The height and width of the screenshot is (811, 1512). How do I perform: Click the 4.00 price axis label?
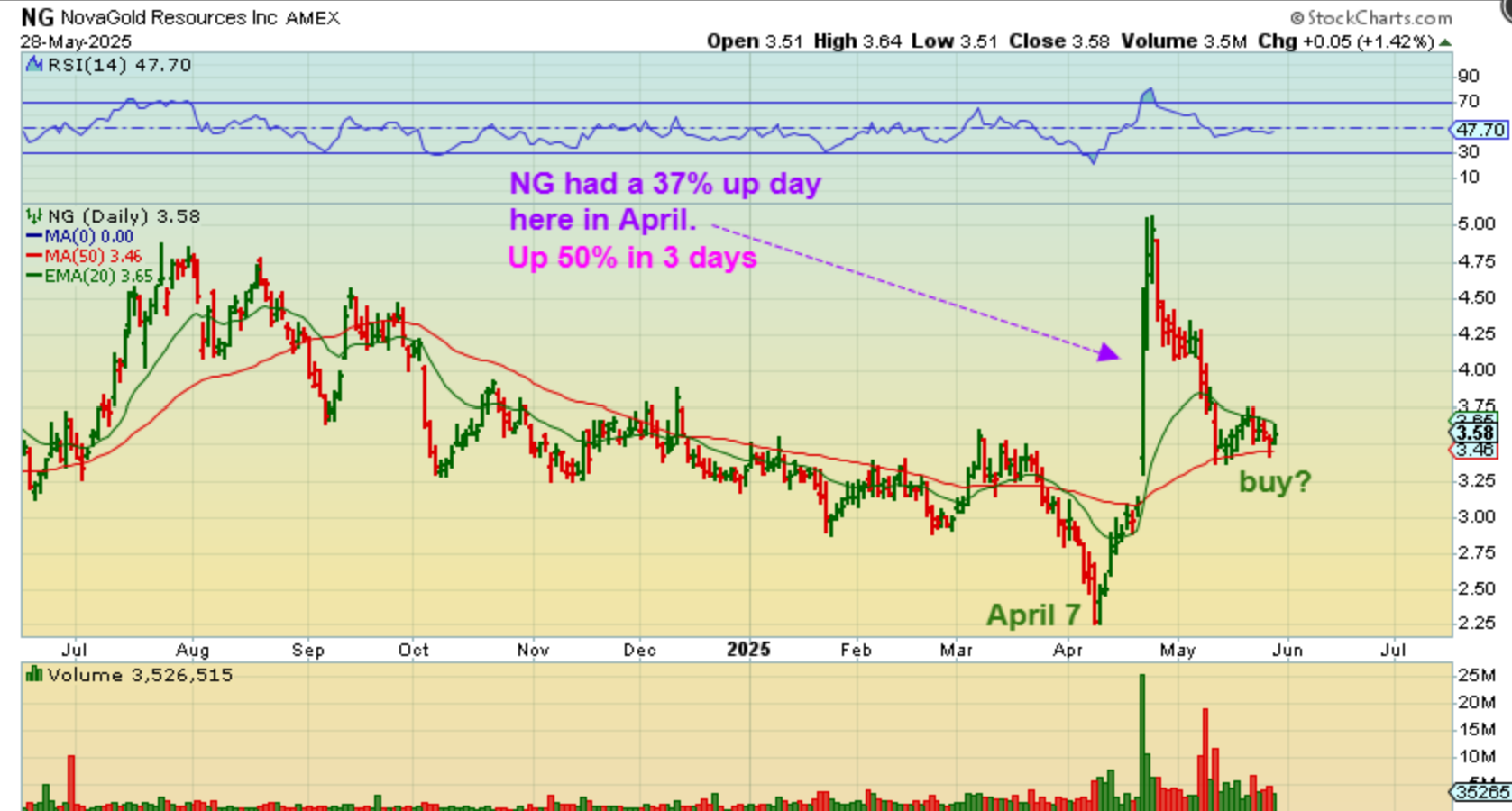pos(1477,369)
